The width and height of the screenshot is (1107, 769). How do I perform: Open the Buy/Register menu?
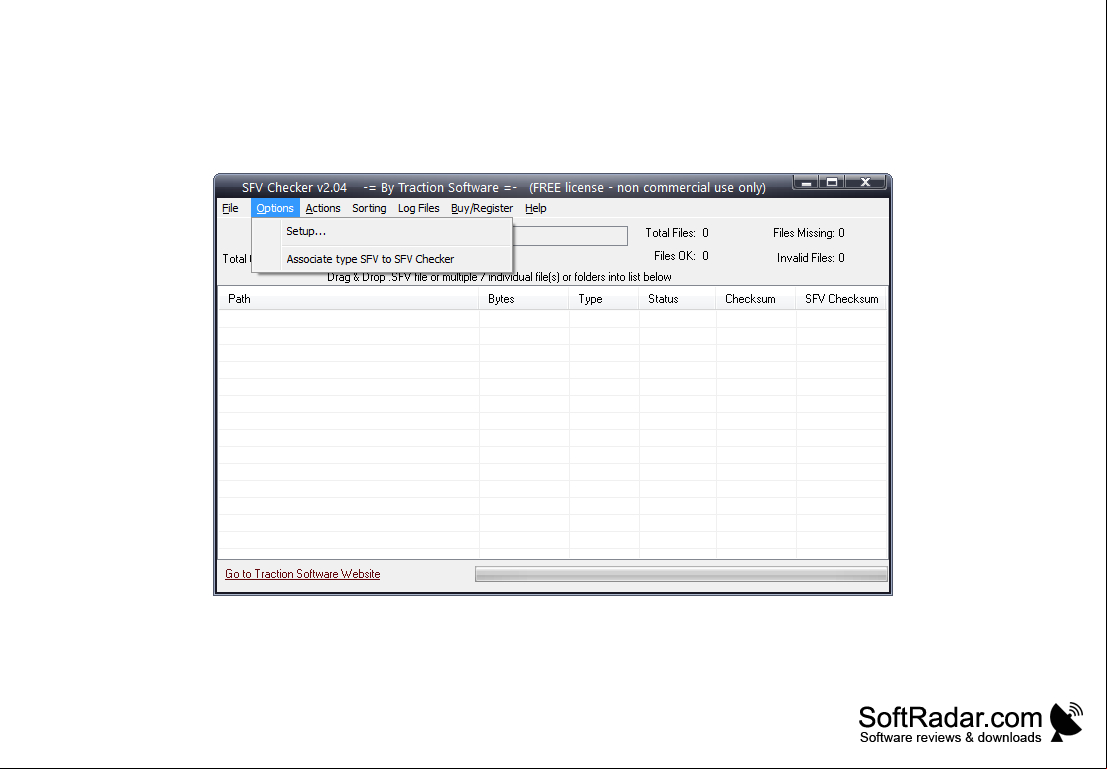coord(482,208)
